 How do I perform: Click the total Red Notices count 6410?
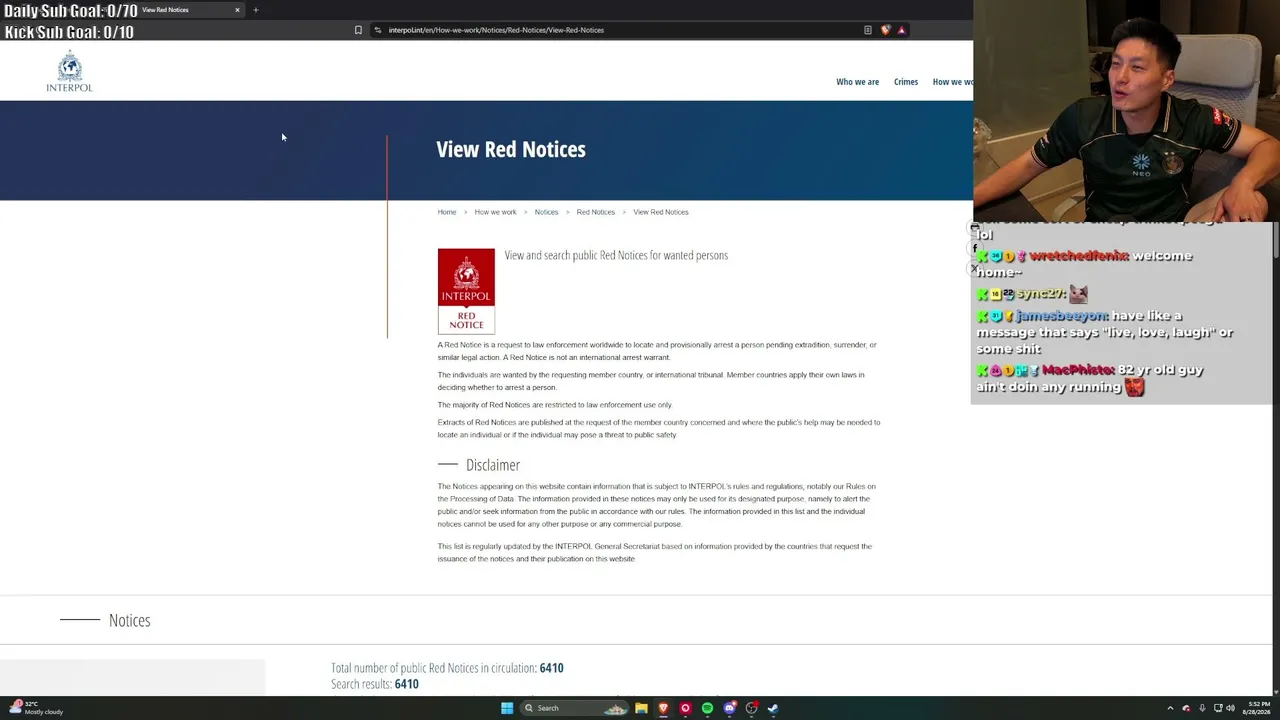point(551,668)
